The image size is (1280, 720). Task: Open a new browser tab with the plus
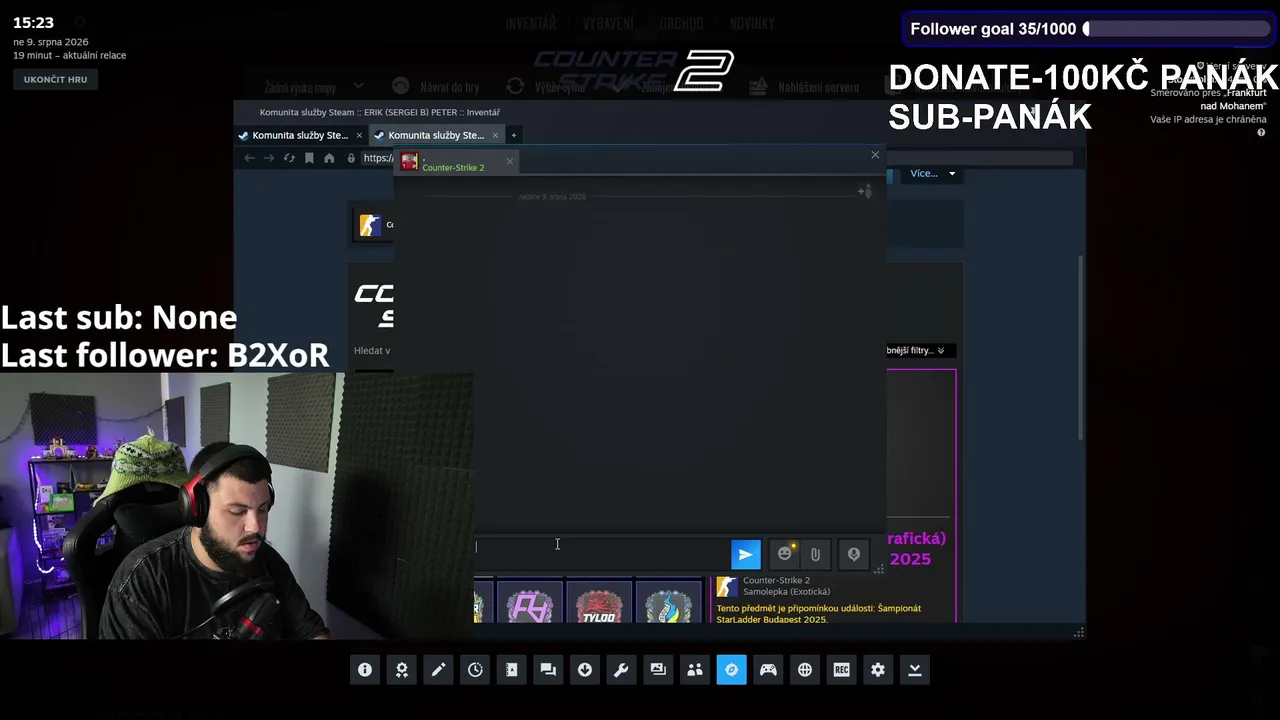[x=514, y=135]
